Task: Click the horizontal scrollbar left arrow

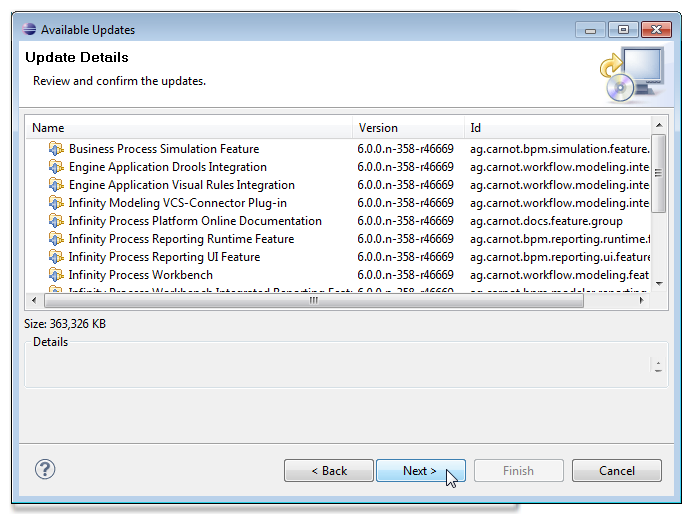Action: click(x=35, y=300)
